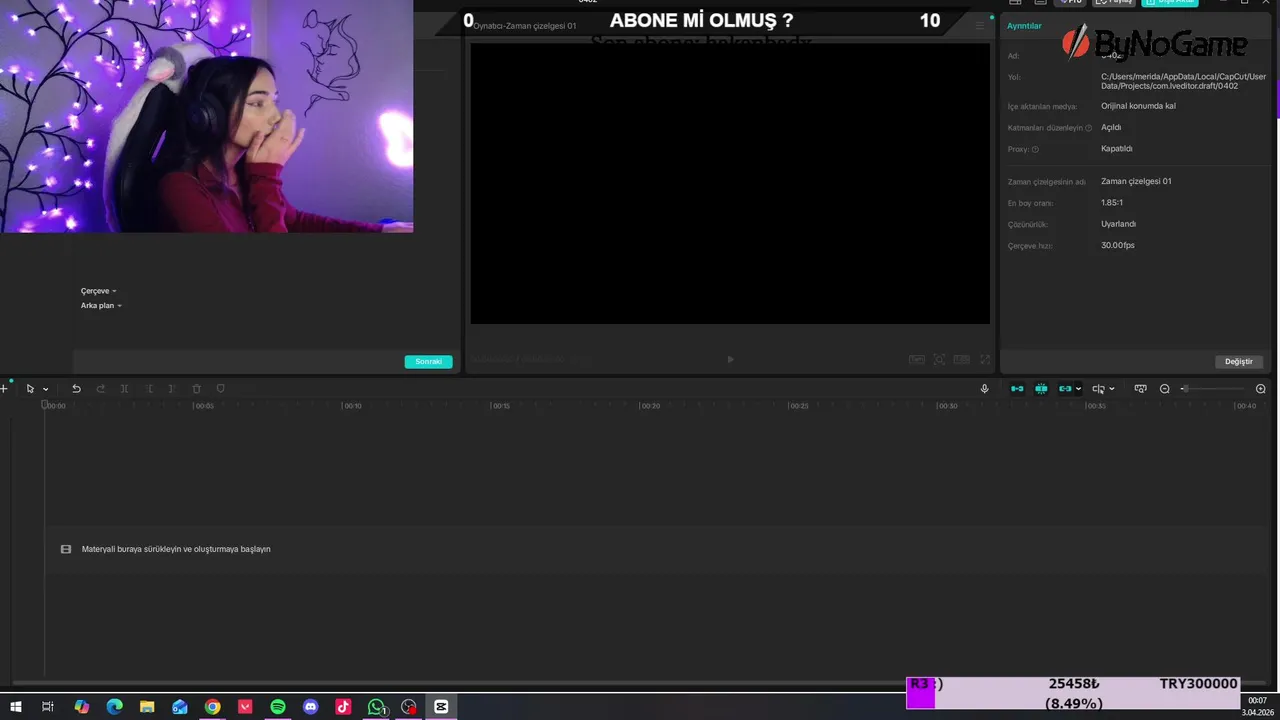Click the player fullscreen icon

[x=985, y=360]
